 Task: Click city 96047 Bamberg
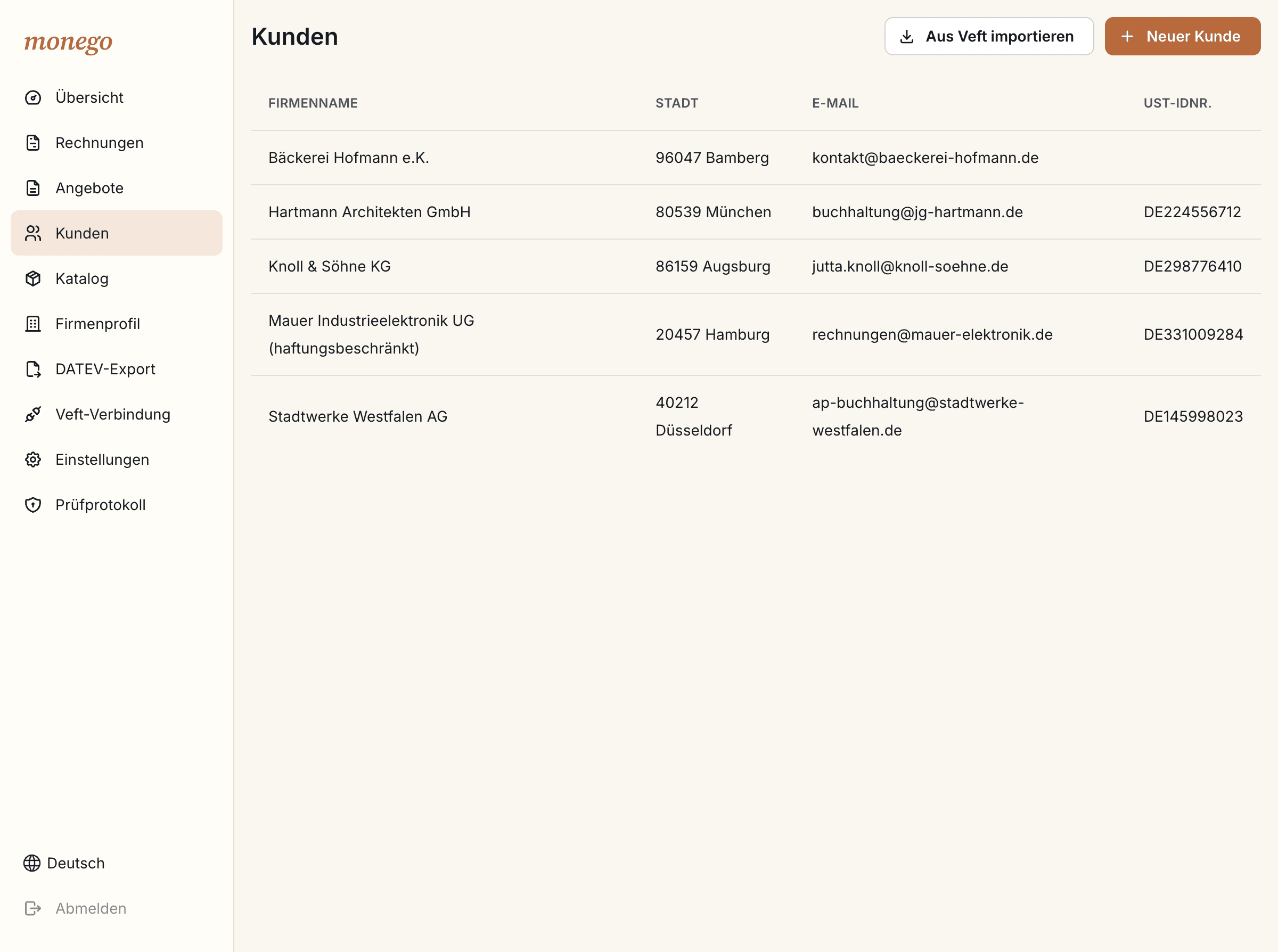point(712,158)
